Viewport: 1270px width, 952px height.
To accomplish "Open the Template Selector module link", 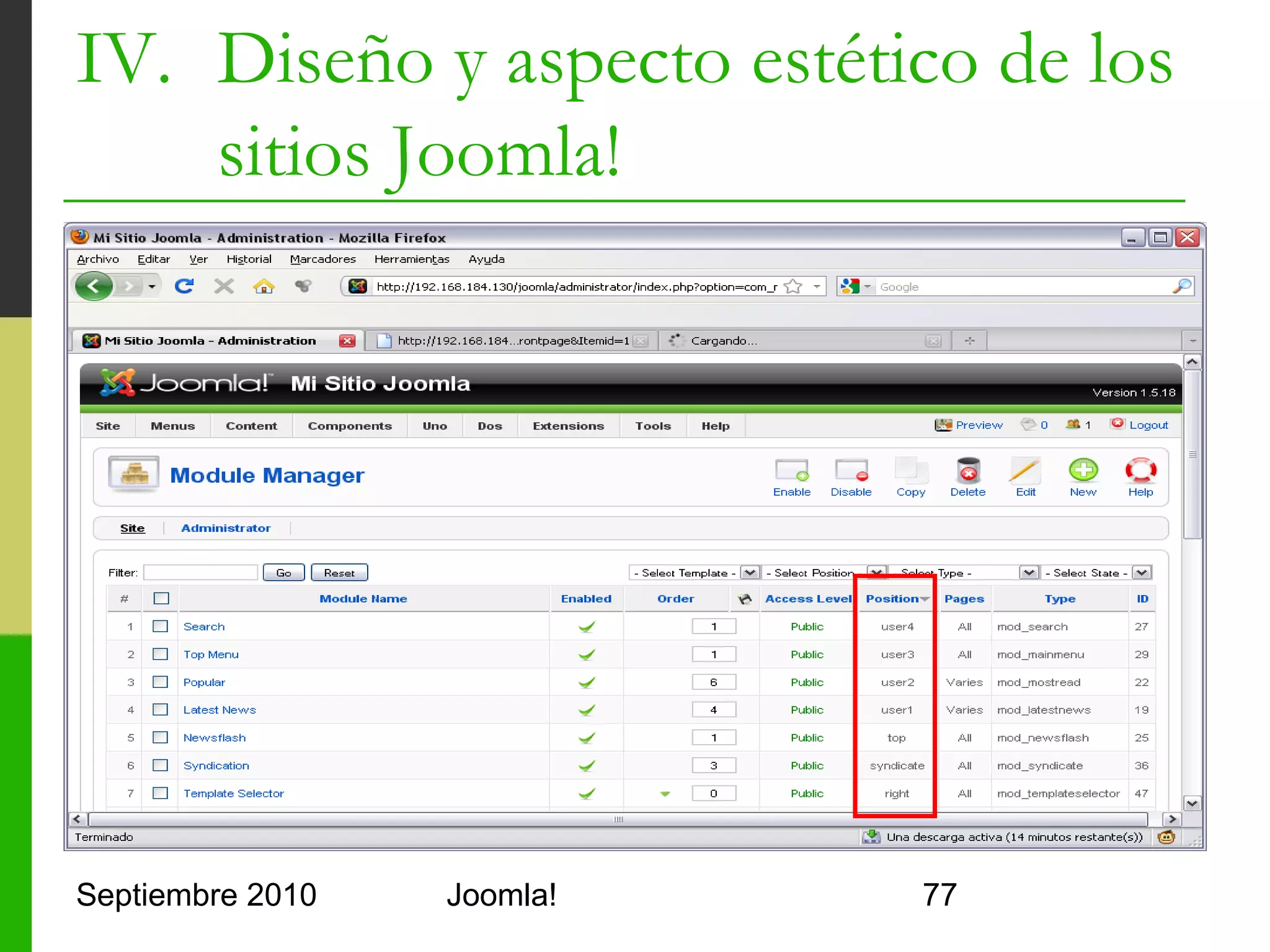I will tap(233, 793).
